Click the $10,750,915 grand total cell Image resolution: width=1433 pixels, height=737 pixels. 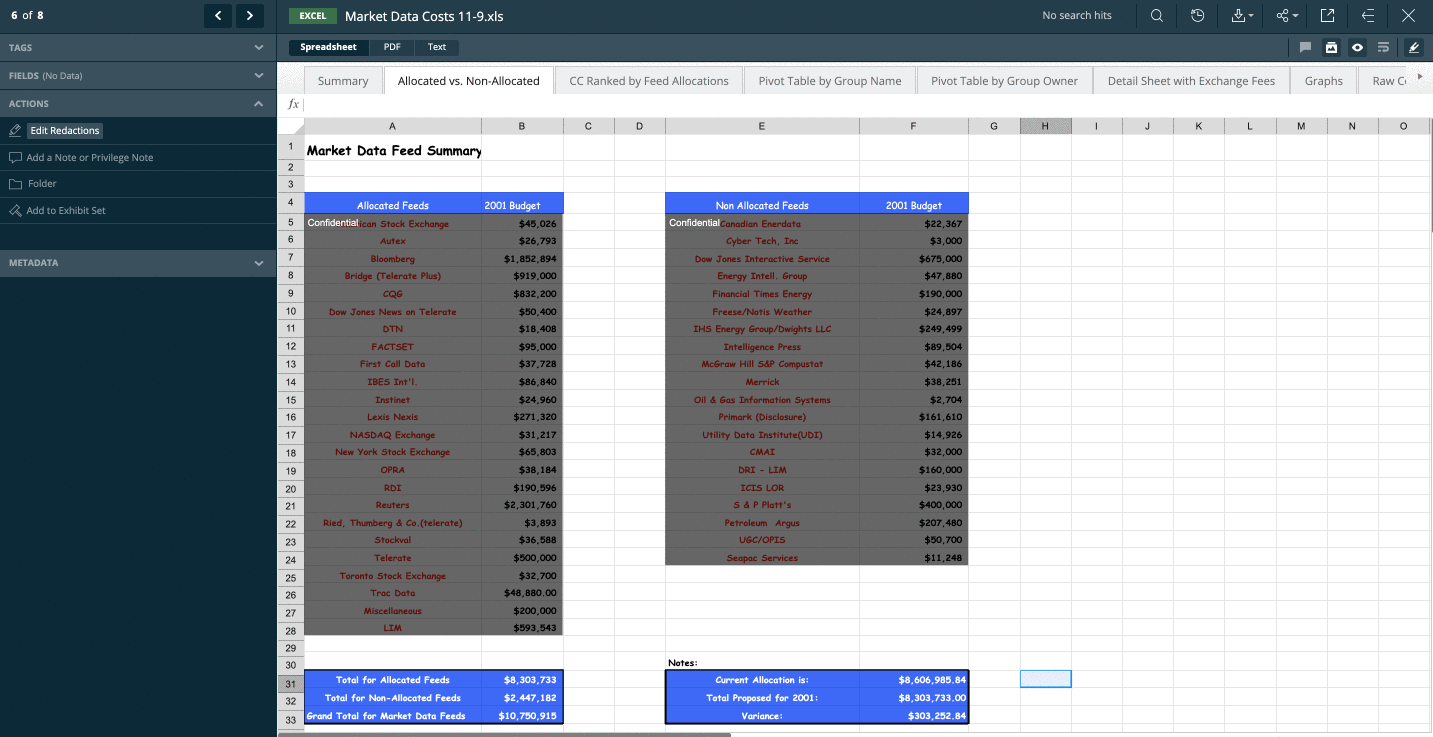[522, 716]
